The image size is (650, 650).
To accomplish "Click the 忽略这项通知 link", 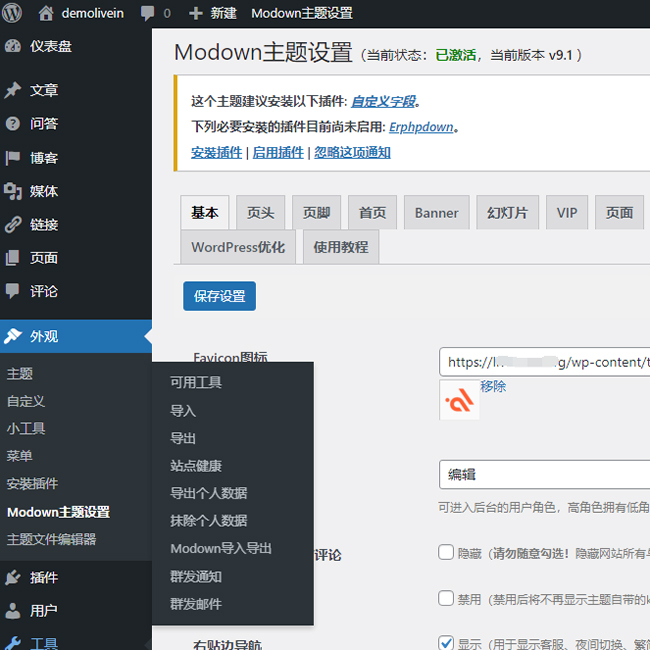I will (352, 153).
